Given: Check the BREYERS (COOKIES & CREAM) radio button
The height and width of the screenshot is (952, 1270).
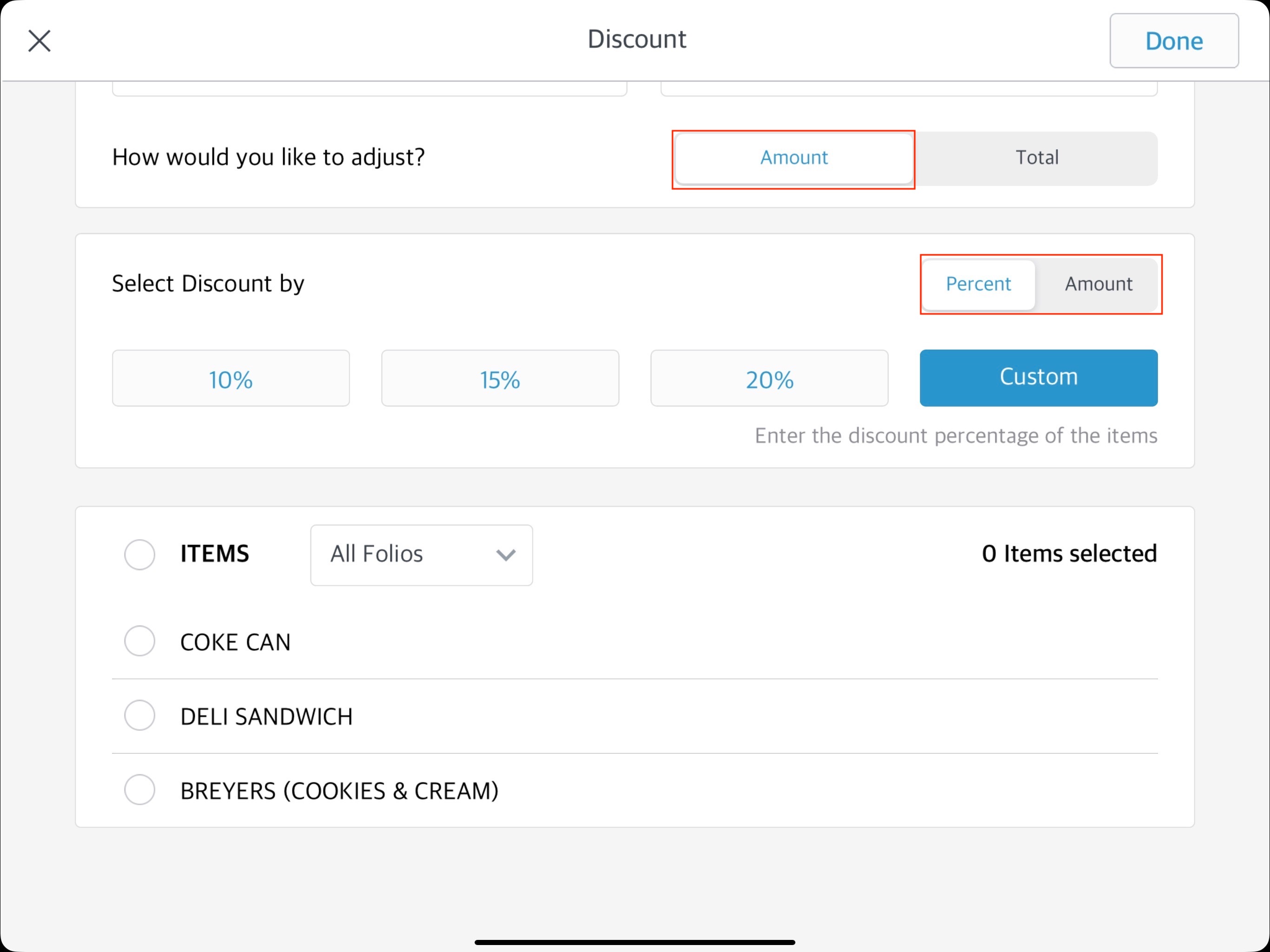Looking at the screenshot, I should point(140,790).
